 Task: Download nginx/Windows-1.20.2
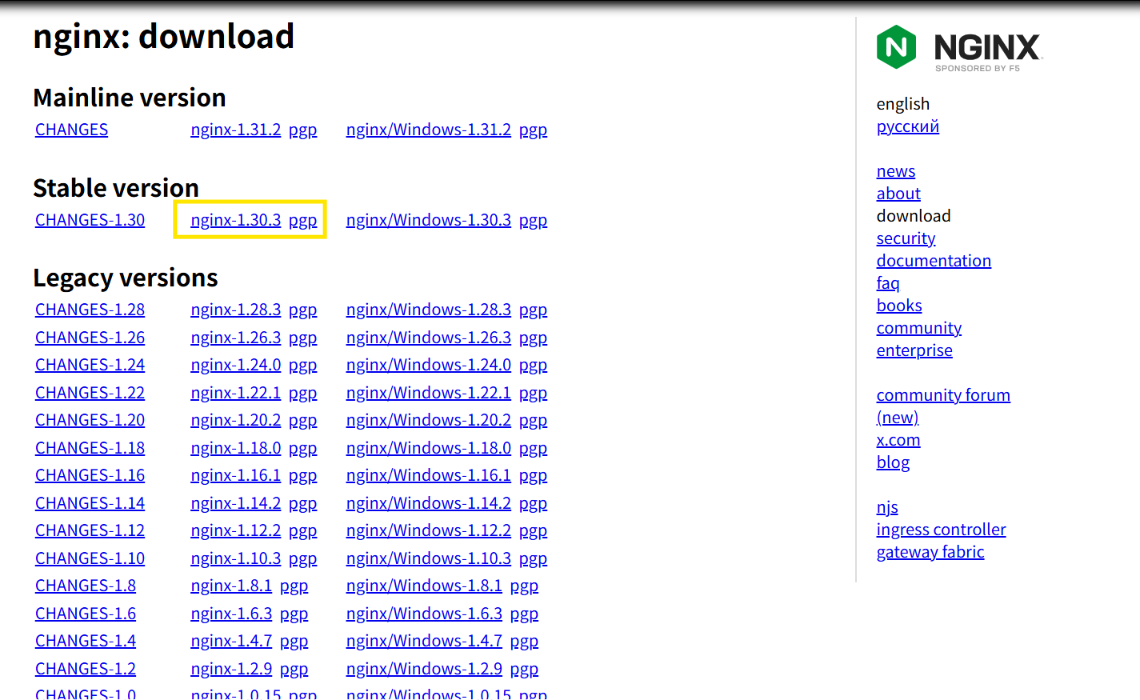[x=428, y=420]
